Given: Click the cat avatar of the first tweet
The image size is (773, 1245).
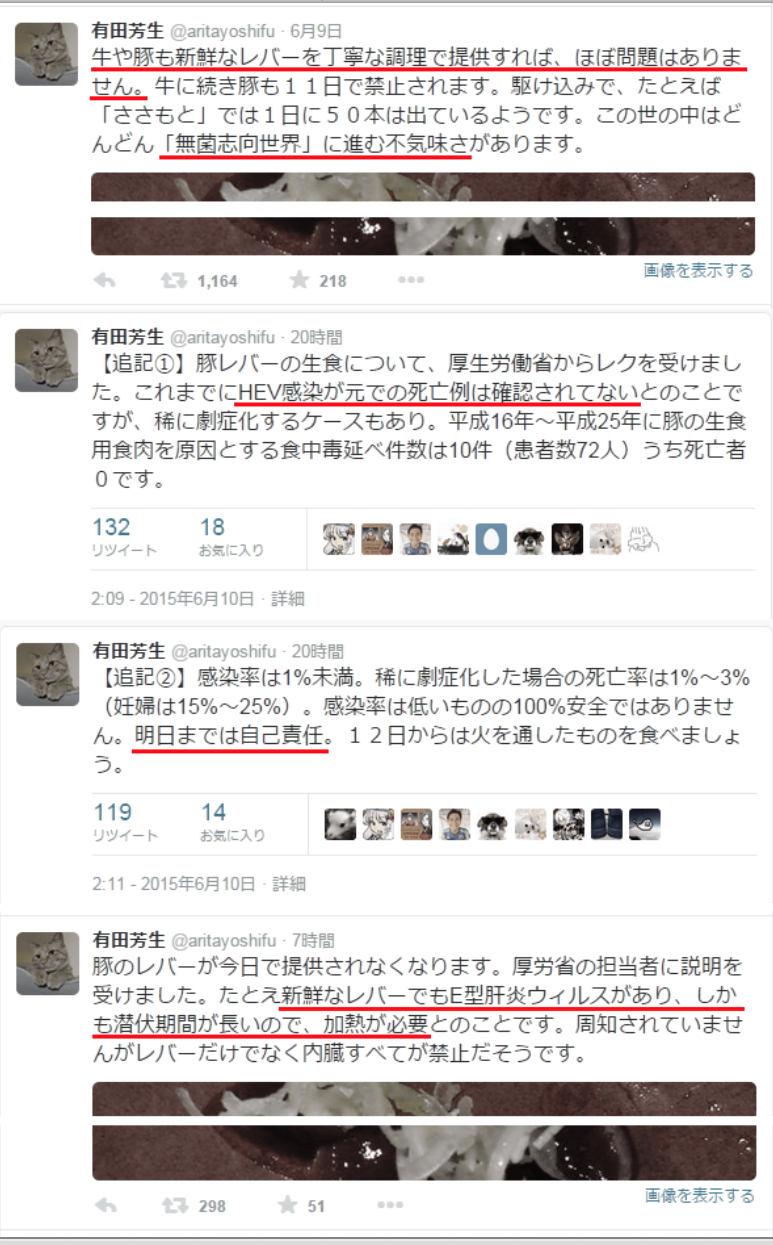Looking at the screenshot, I should pyautogui.click(x=47, y=54).
